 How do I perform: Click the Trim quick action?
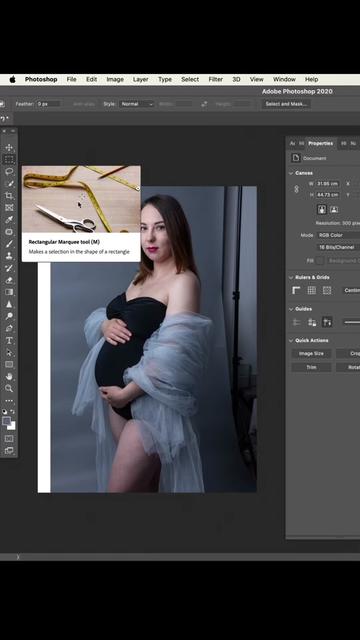(x=311, y=367)
